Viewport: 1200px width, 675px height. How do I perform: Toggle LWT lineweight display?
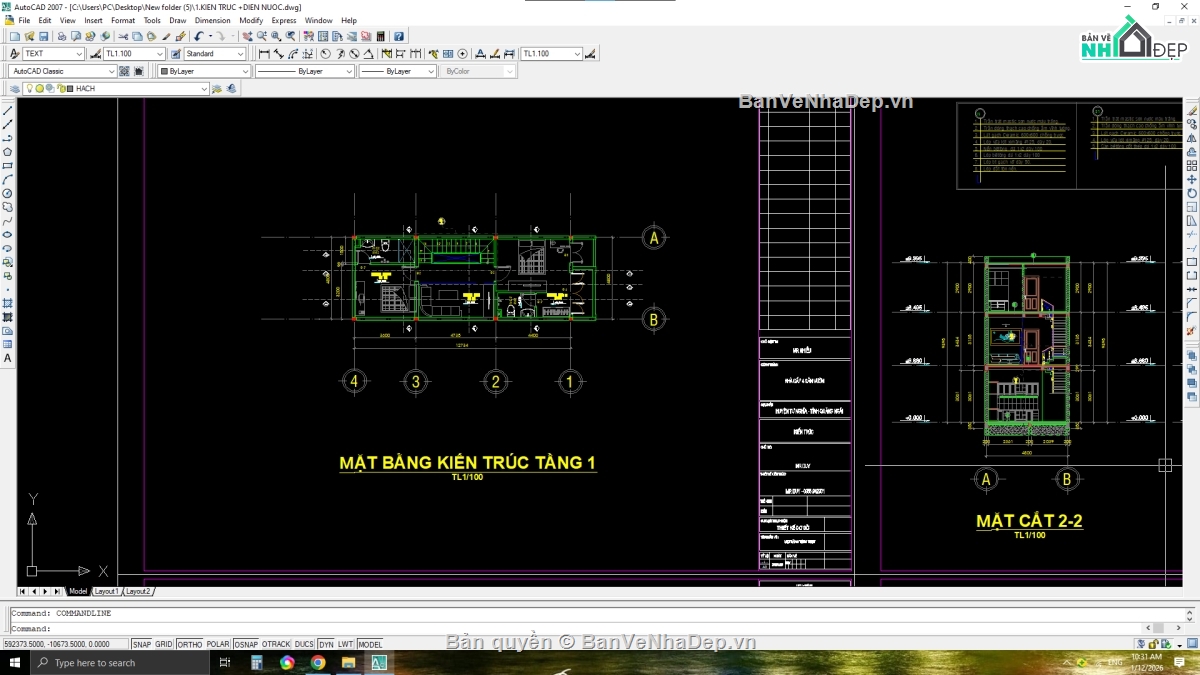pos(345,645)
